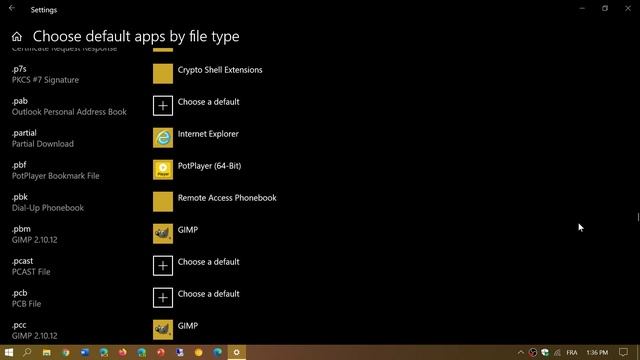The height and width of the screenshot is (360, 640).
Task: Choose a default for .pcast files
Action: [x=209, y=262]
